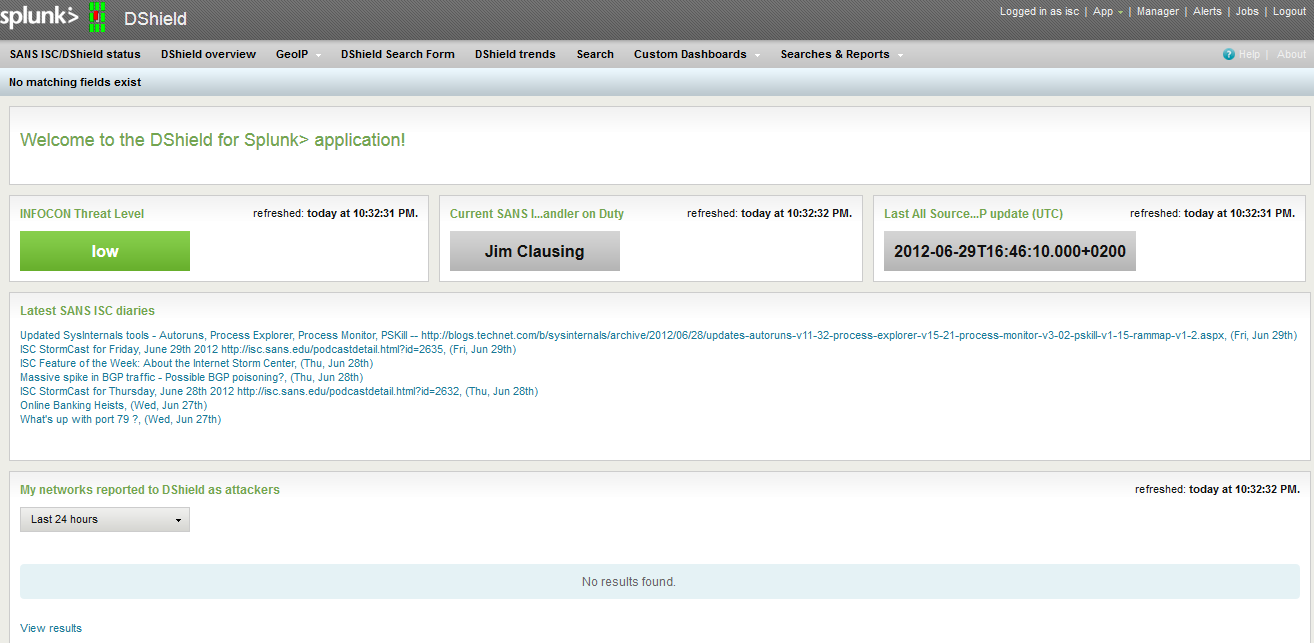Open the SANS ISC/DShield status page
This screenshot has width=1314, height=643.
75,55
